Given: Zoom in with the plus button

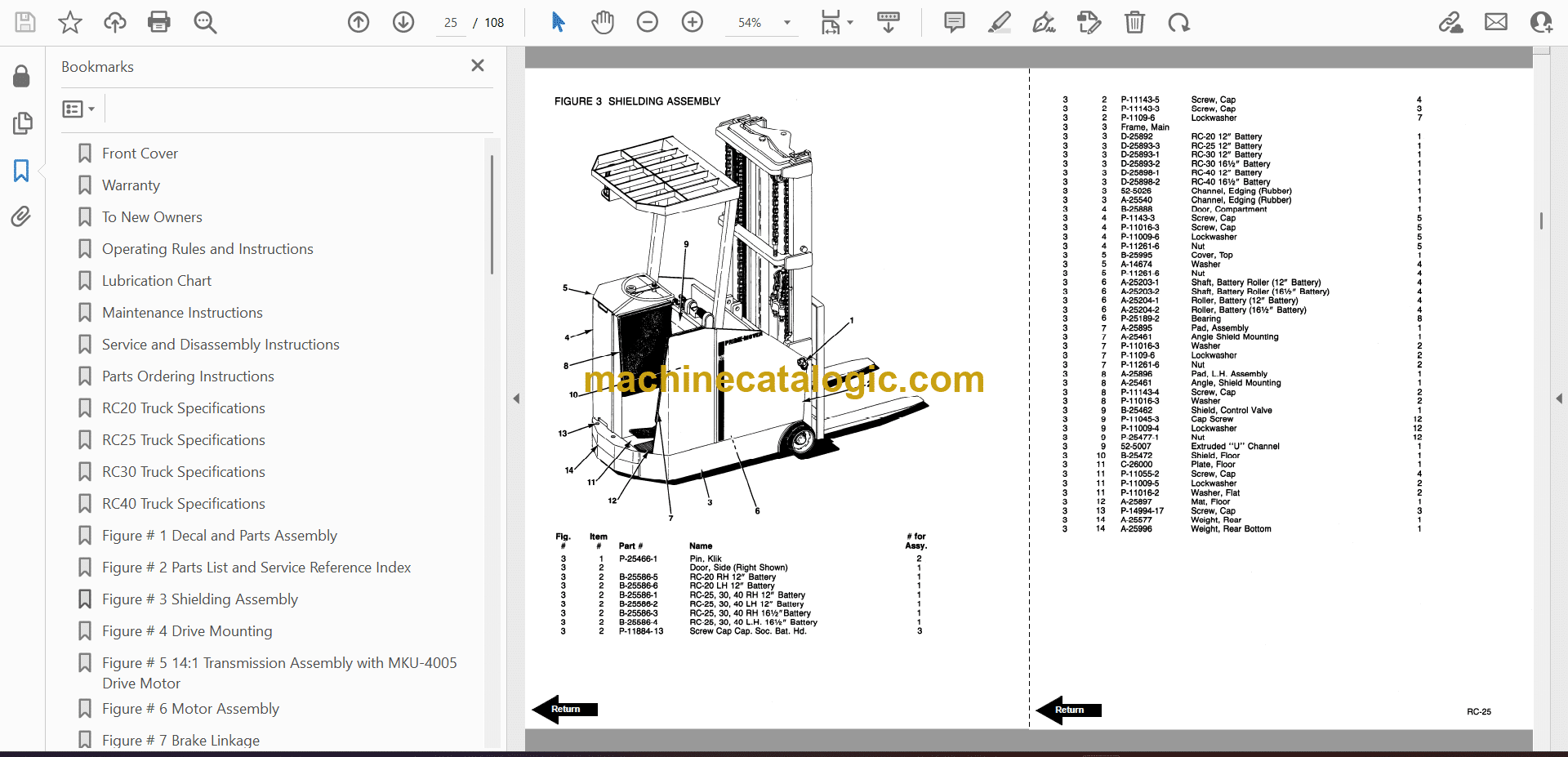Looking at the screenshot, I should point(693,22).
